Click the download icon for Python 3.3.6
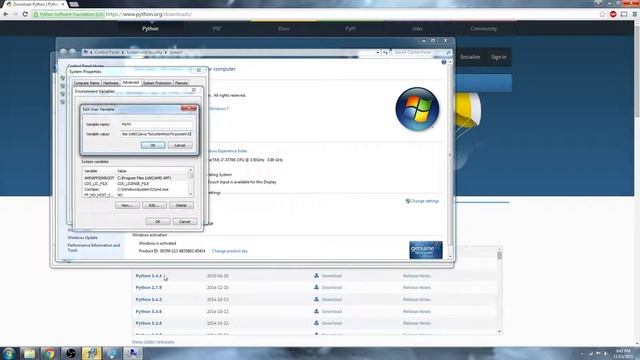Screen dimensions: 640x360 316,311
